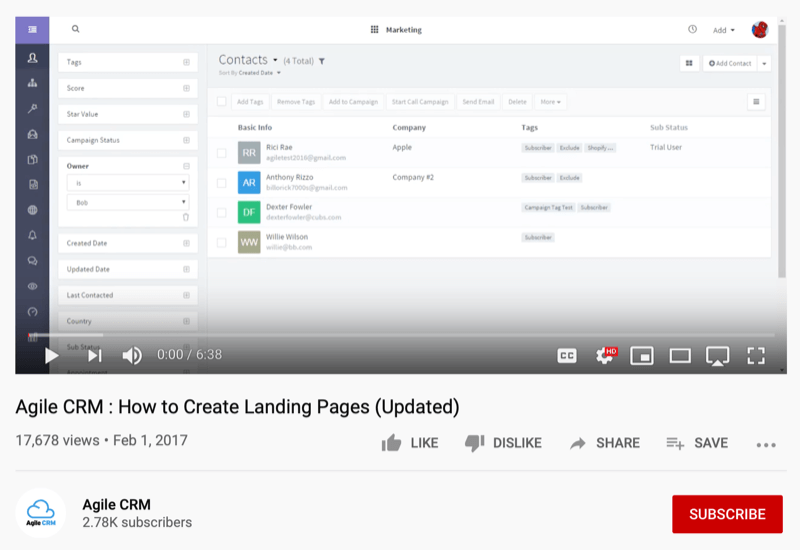The width and height of the screenshot is (800, 550).
Task: Delete Owner filter trash icon
Action: (186, 217)
